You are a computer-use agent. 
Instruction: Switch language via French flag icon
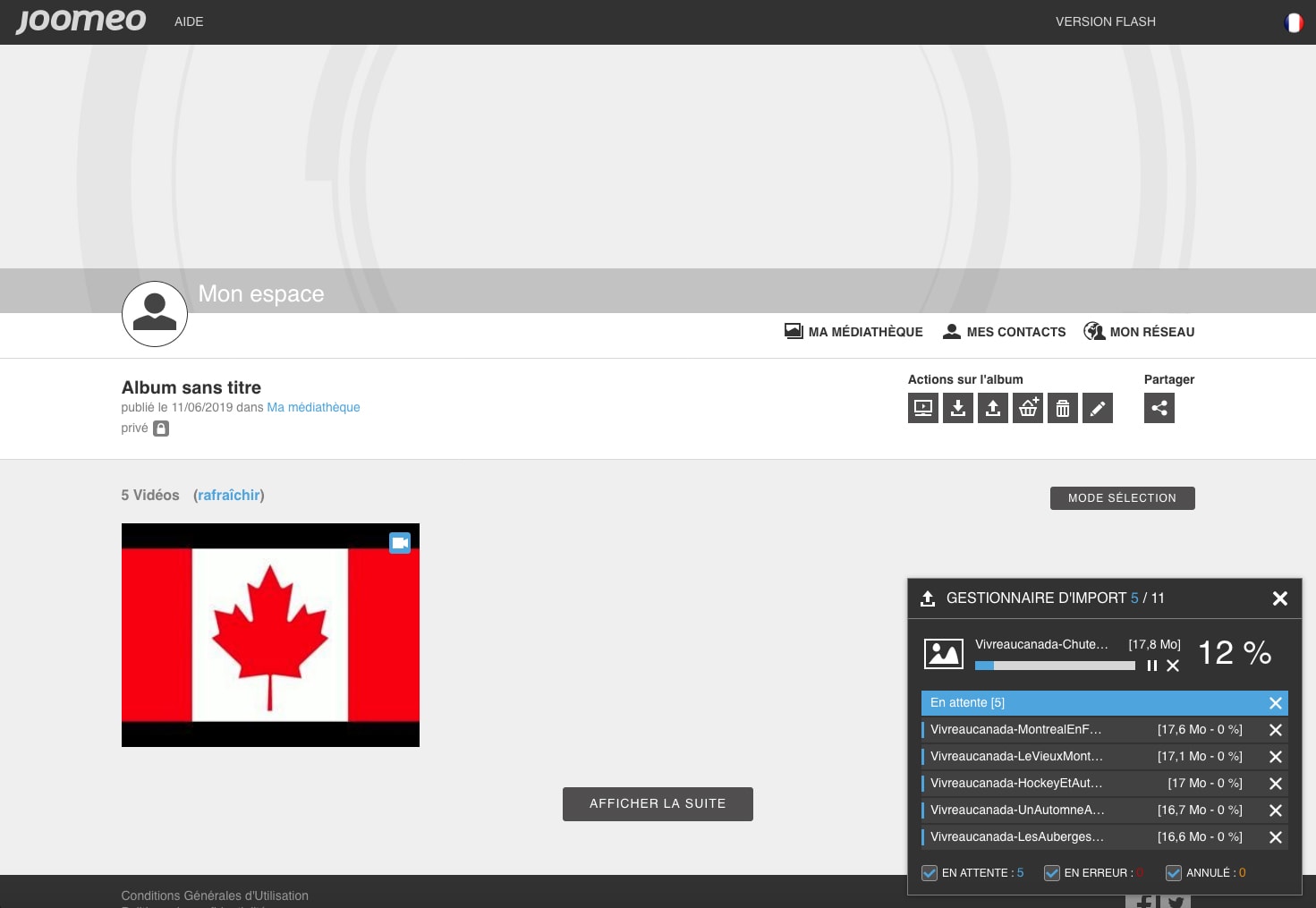(x=1293, y=22)
